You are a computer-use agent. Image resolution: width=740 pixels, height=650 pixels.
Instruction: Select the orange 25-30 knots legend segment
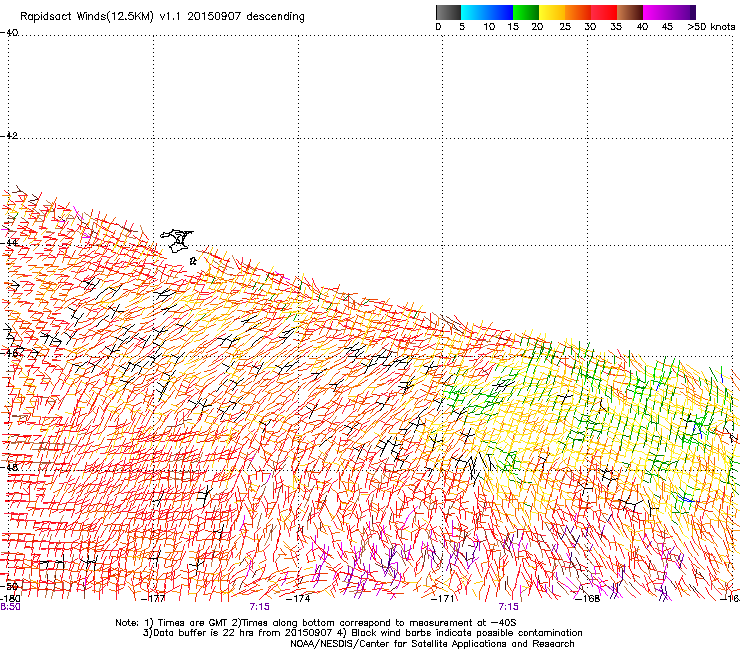578,12
